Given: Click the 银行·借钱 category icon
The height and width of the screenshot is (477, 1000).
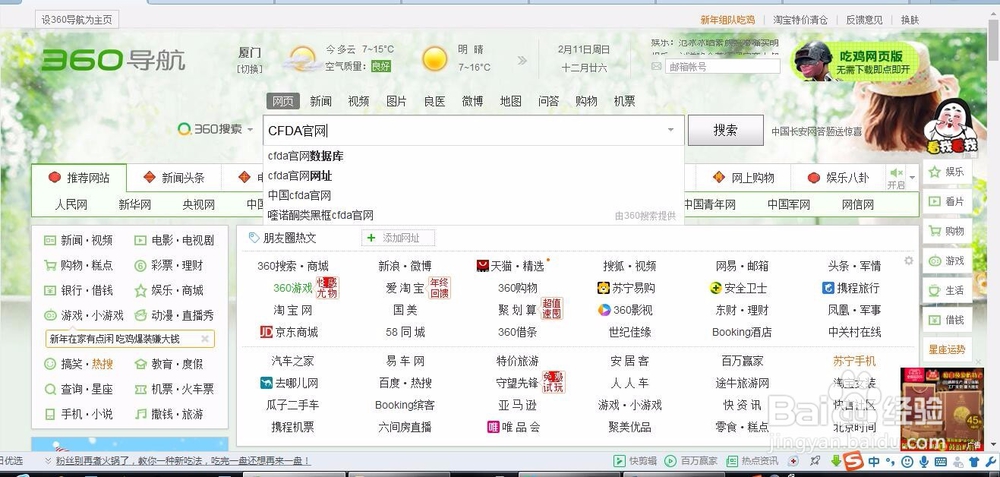Looking at the screenshot, I should pos(50,291).
